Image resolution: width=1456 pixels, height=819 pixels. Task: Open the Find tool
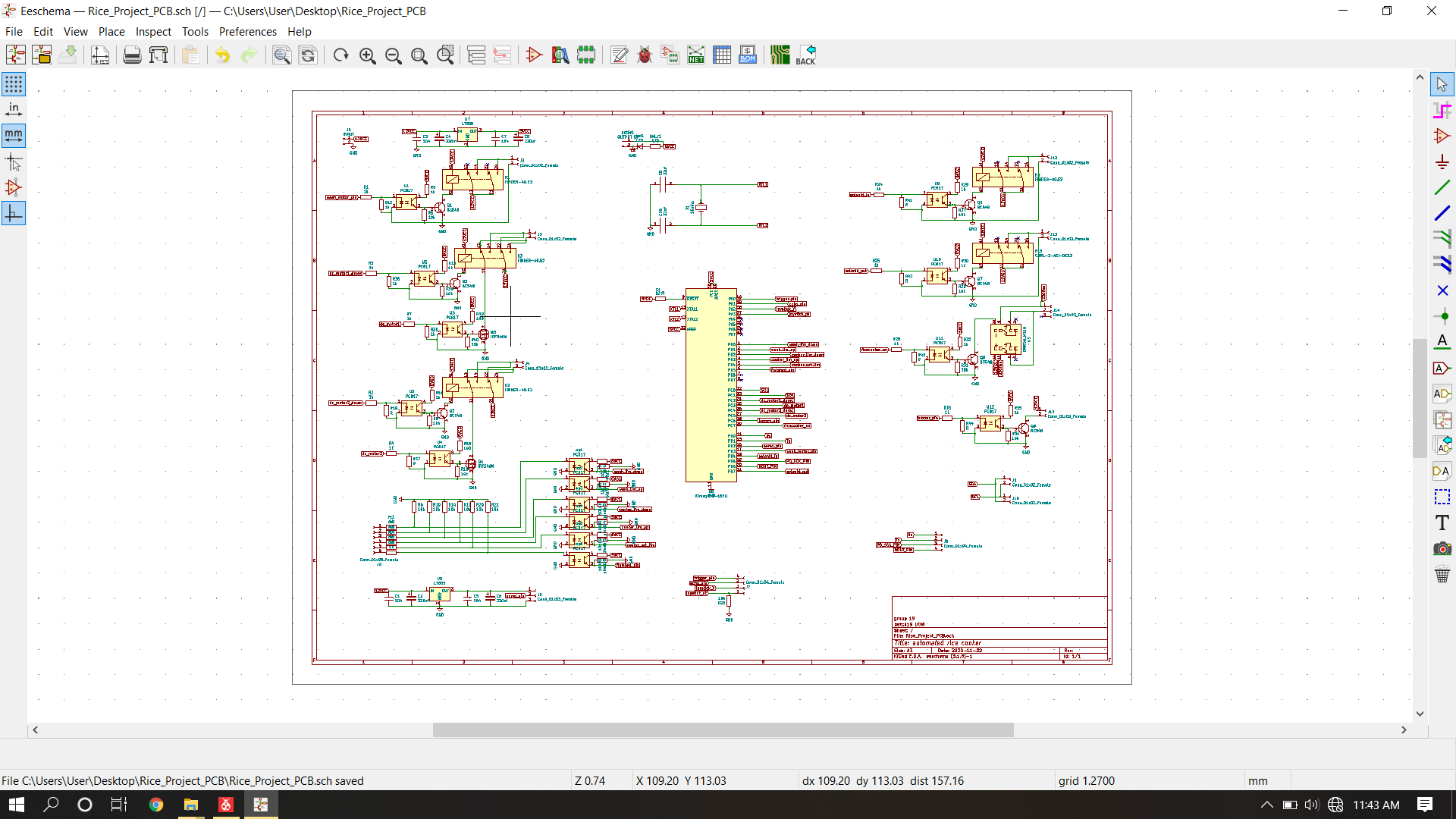pos(281,55)
